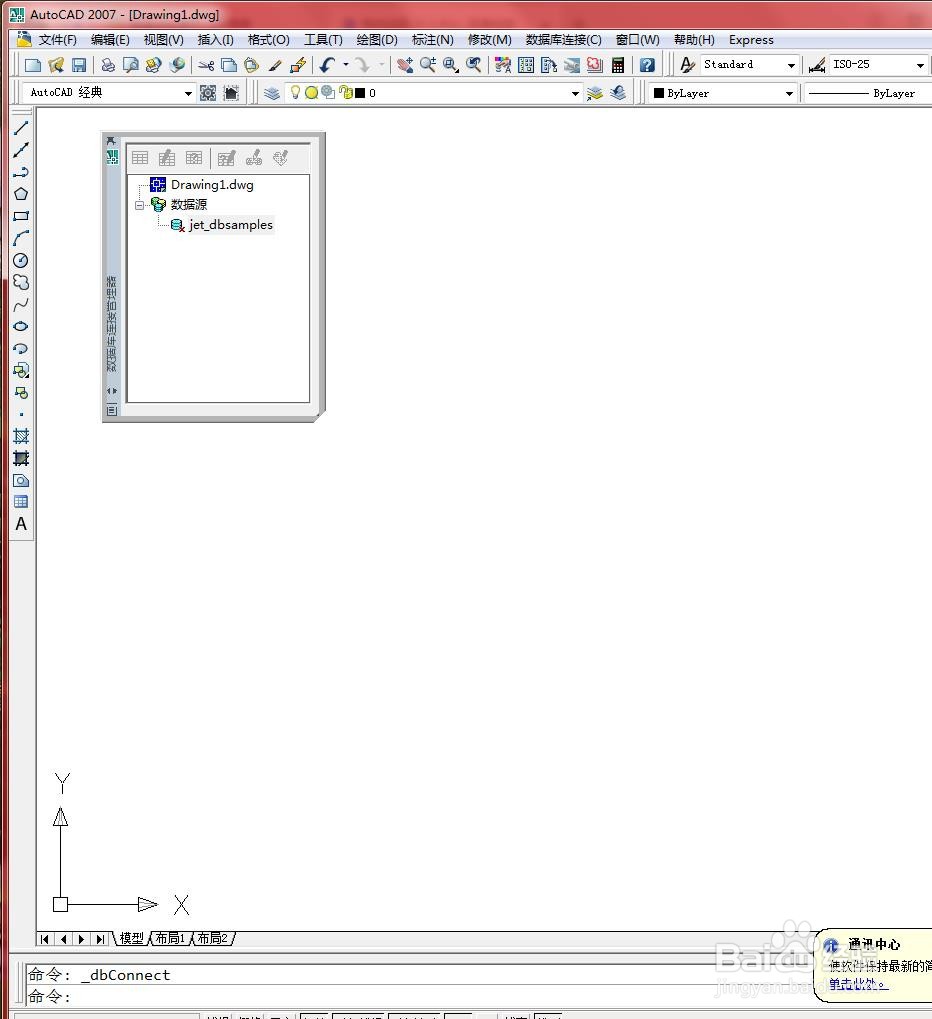
Task: Select the Multiline Text A tool
Action: point(21,524)
